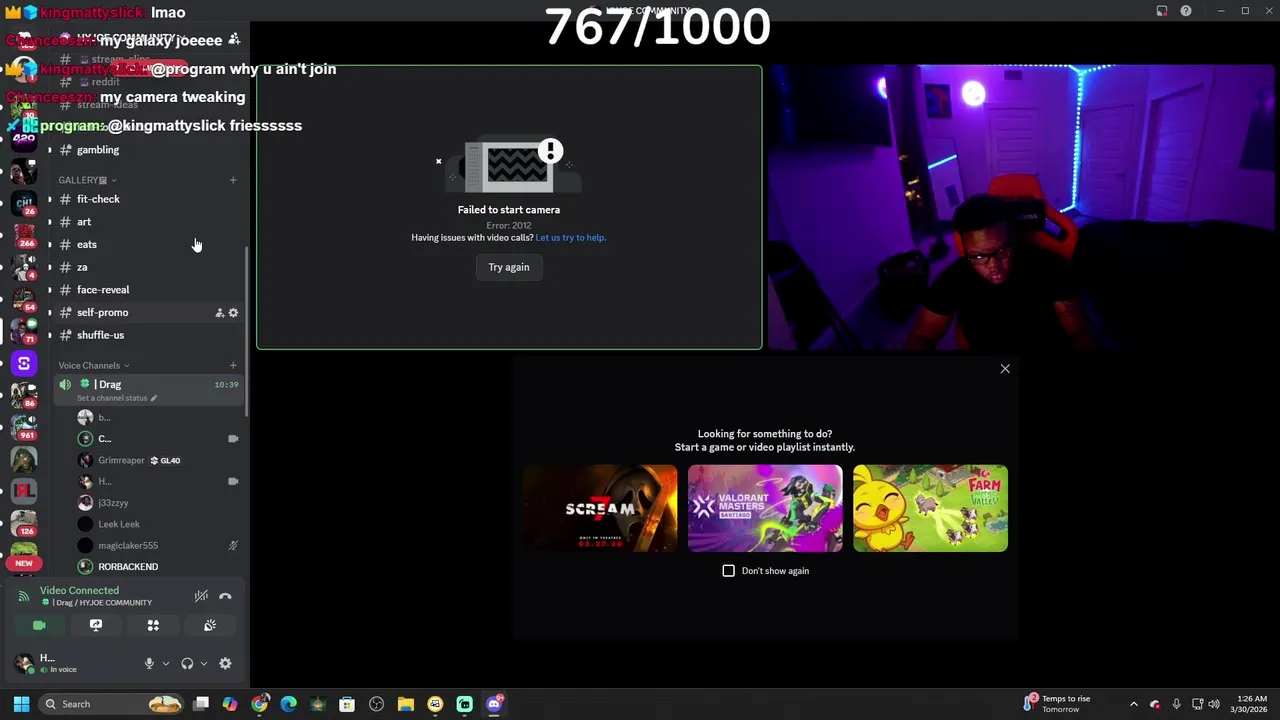Expand thread arrow for face-reveal channel
Viewport: 1280px width, 720px height.
(49, 290)
